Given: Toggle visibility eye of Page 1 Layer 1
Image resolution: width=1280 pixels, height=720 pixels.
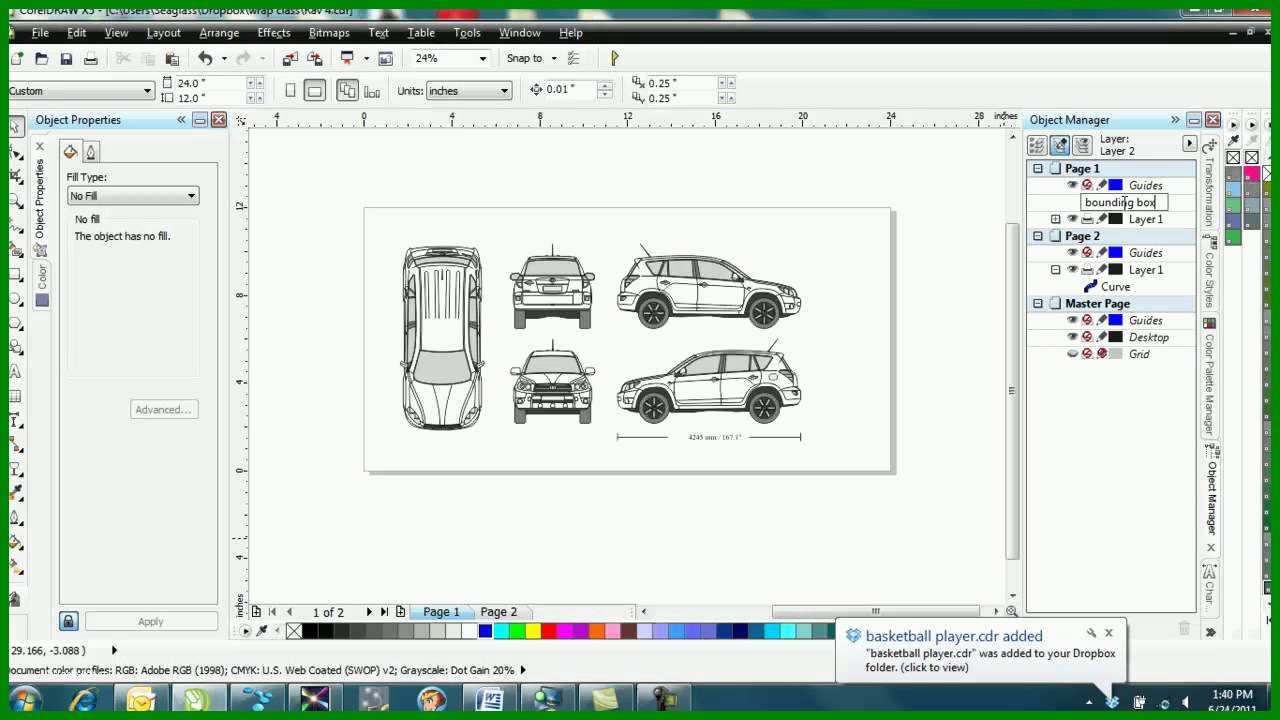Looking at the screenshot, I should tap(1072, 219).
